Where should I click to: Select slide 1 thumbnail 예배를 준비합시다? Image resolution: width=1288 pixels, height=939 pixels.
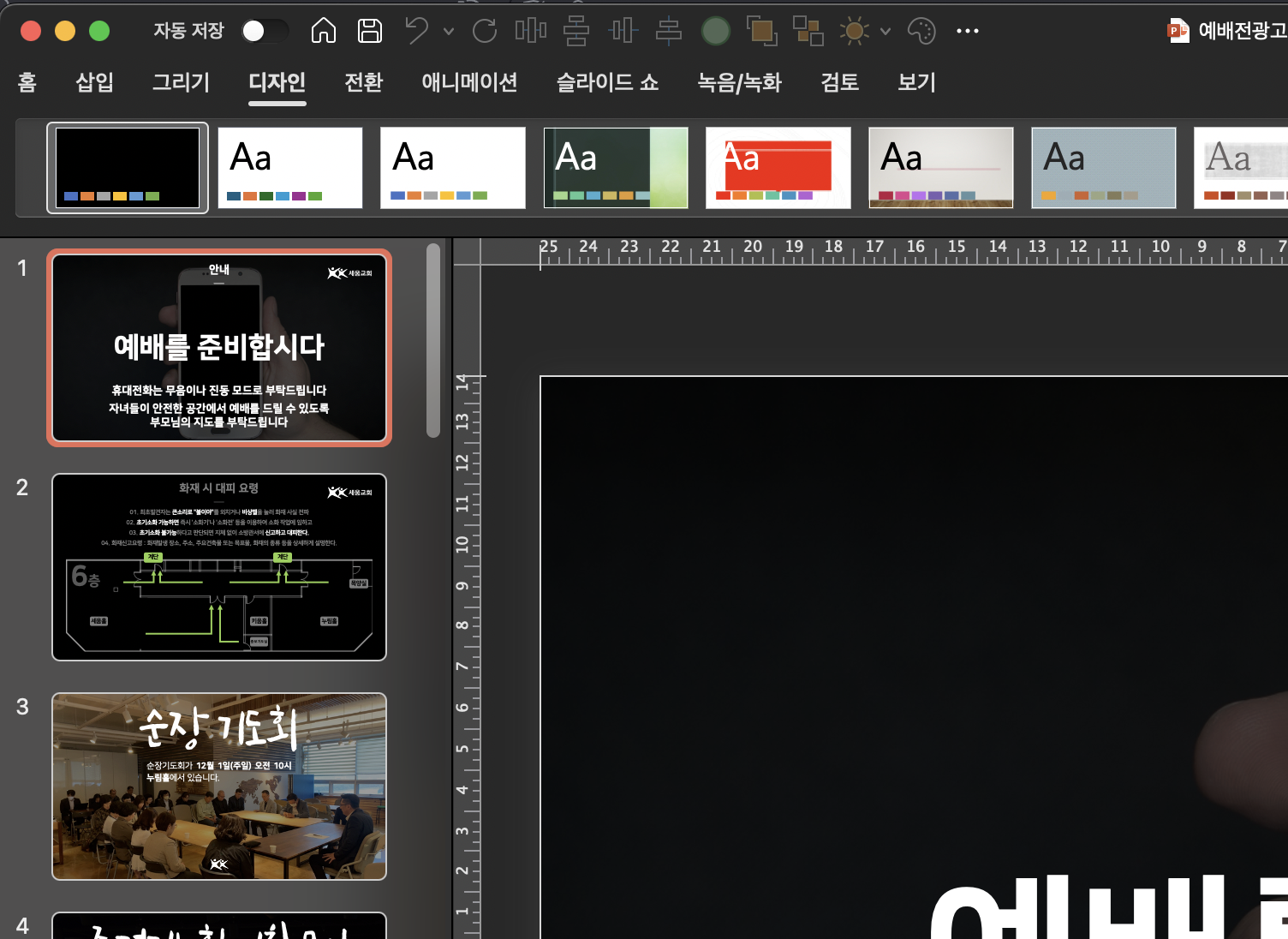tap(219, 348)
